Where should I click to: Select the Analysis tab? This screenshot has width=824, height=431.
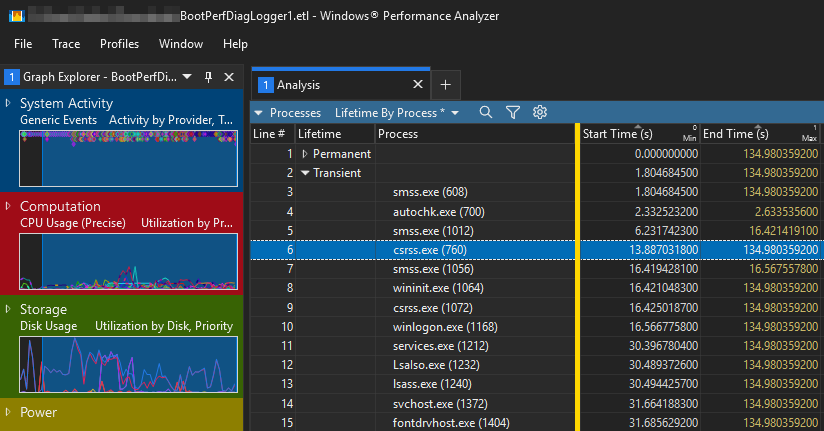298,85
